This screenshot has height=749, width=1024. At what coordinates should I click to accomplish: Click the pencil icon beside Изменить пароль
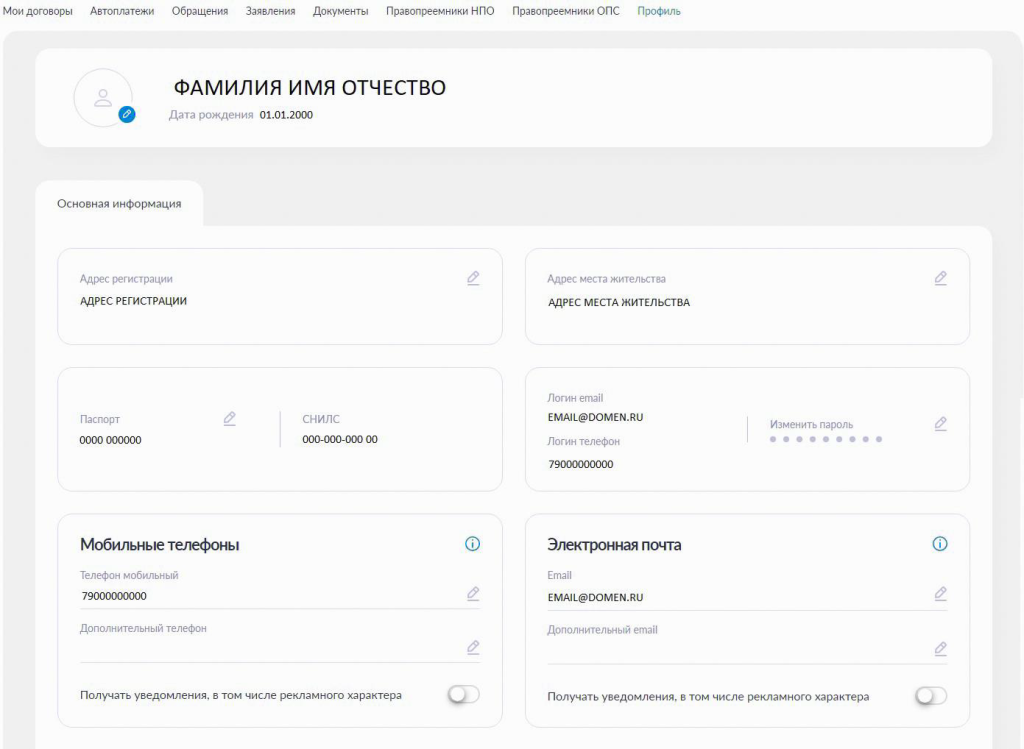[x=940, y=424]
